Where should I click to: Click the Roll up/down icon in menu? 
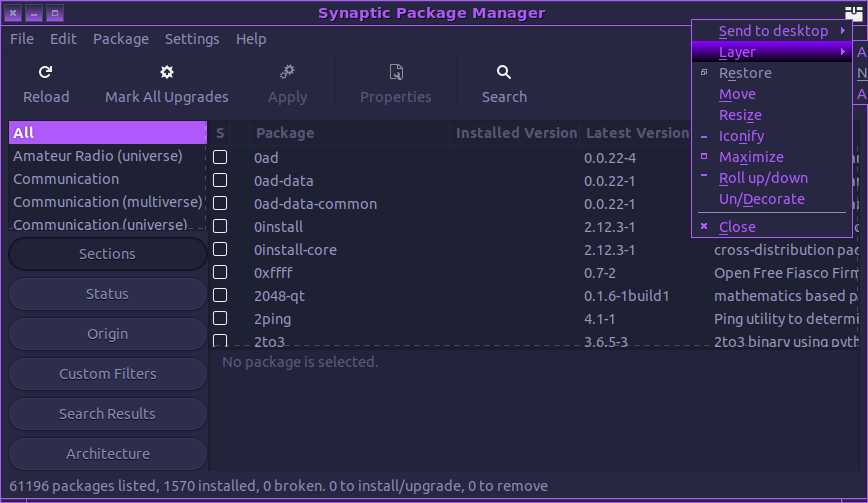pyautogui.click(x=704, y=175)
